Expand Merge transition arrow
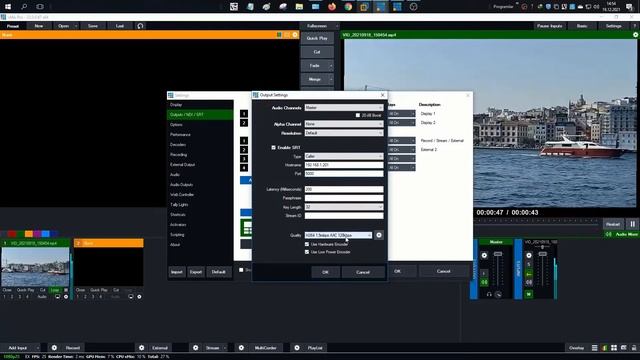Viewport: 640px width, 360px height. [x=331, y=79]
